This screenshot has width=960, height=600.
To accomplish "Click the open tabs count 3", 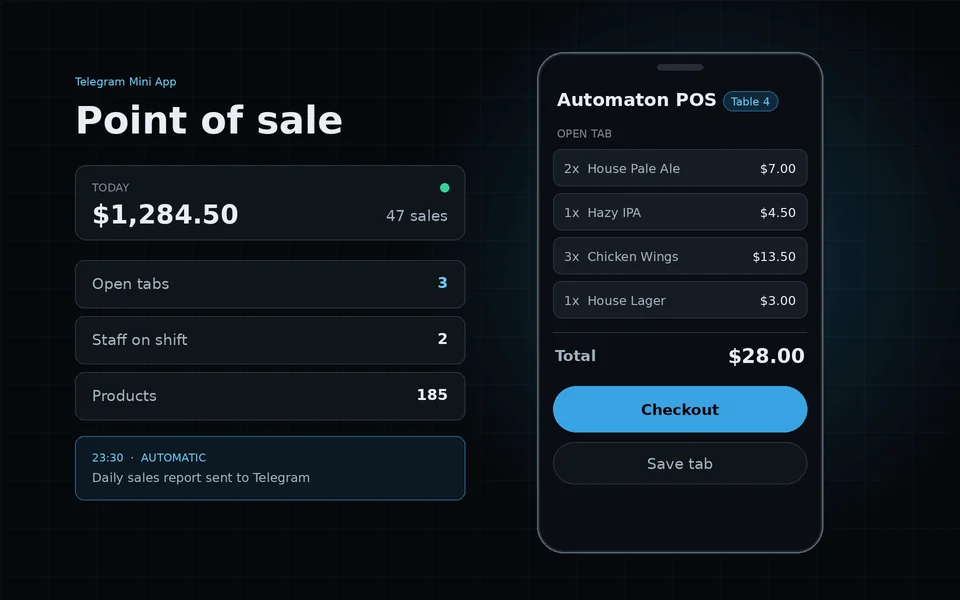I will 443,283.
